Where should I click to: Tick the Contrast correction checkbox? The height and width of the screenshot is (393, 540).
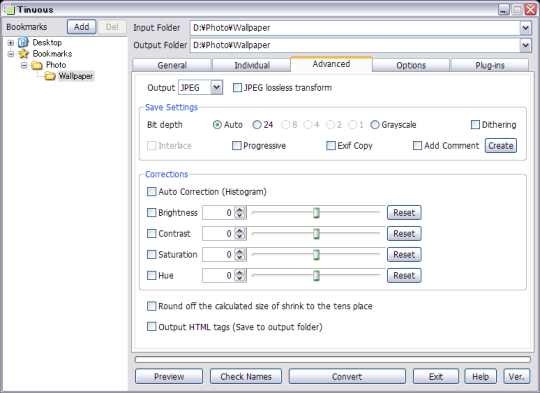point(152,234)
